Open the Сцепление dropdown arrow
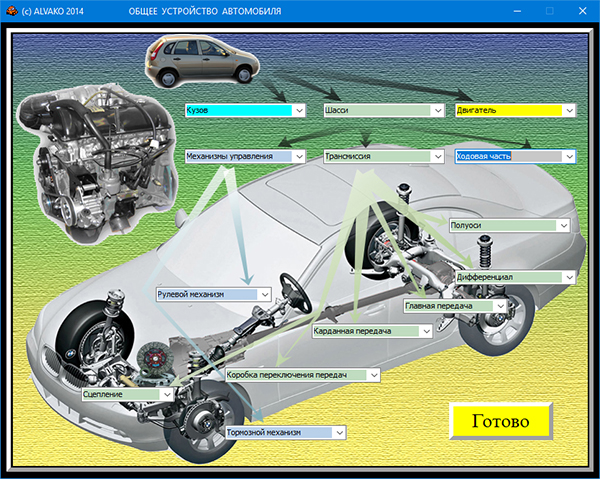600x479 pixels. [x=167, y=394]
